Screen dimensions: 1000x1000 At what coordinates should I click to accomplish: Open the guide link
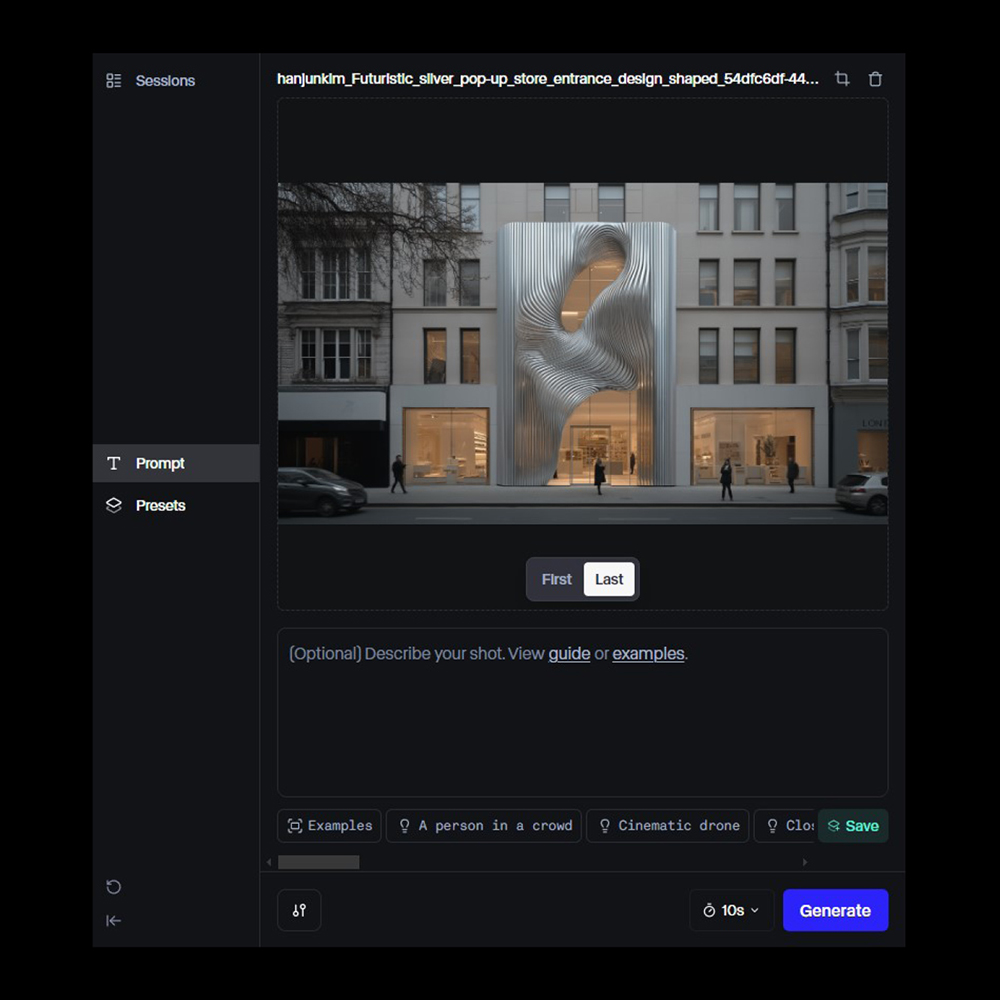point(569,654)
